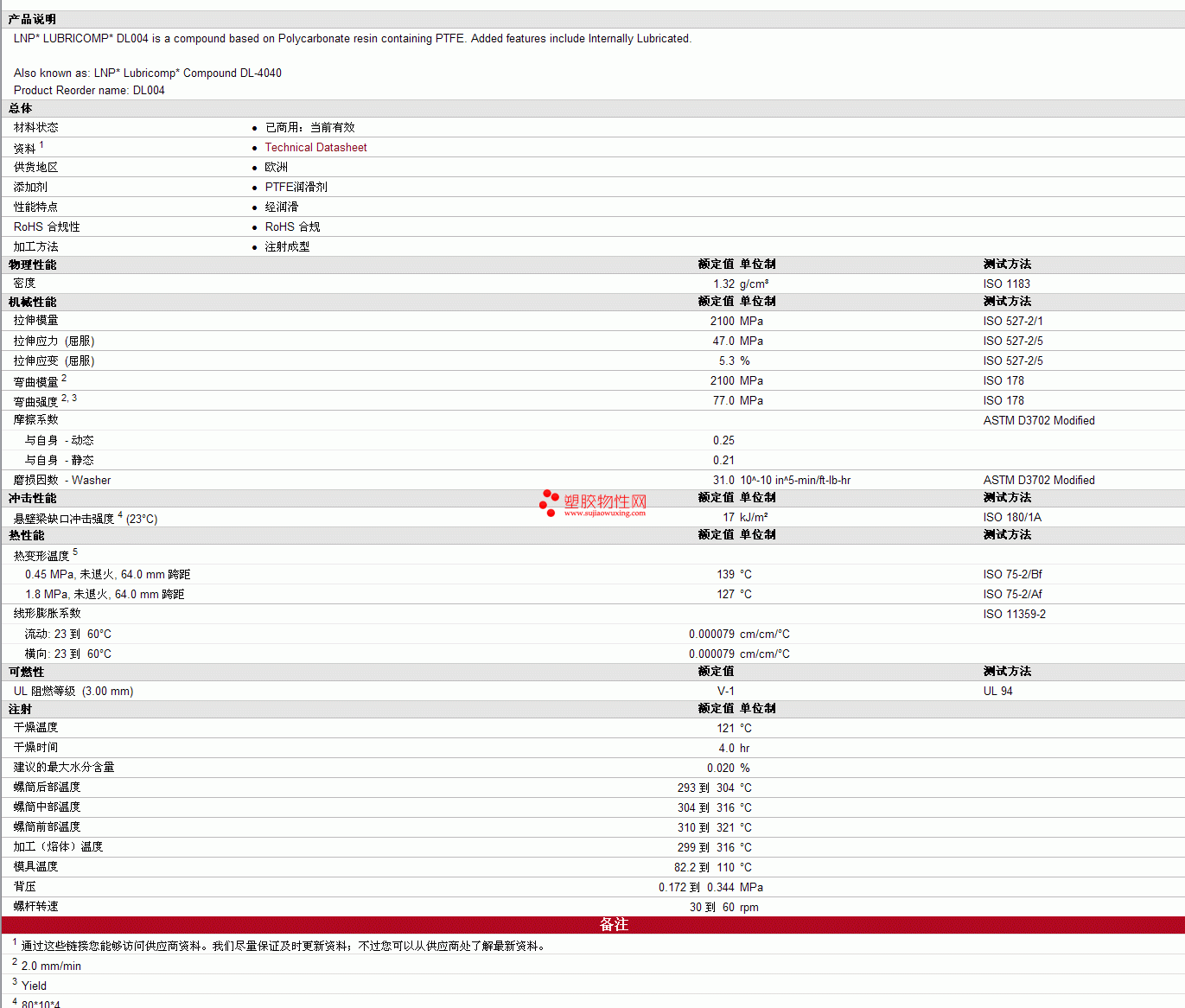Click the 物理性能 section header
The height and width of the screenshot is (1008, 1185).
pos(33,265)
